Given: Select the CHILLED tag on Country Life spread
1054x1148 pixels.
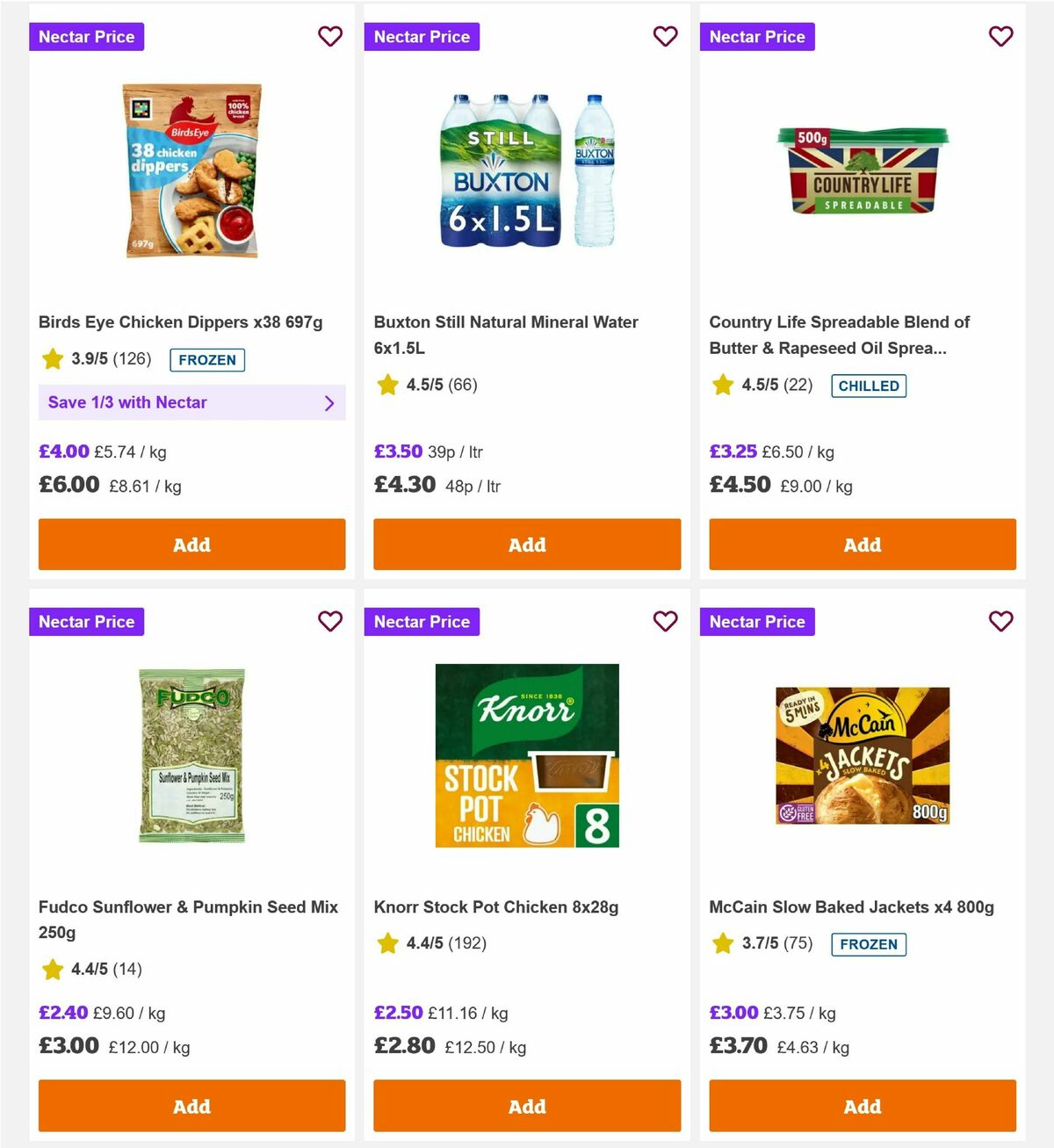Looking at the screenshot, I should click(x=869, y=386).
